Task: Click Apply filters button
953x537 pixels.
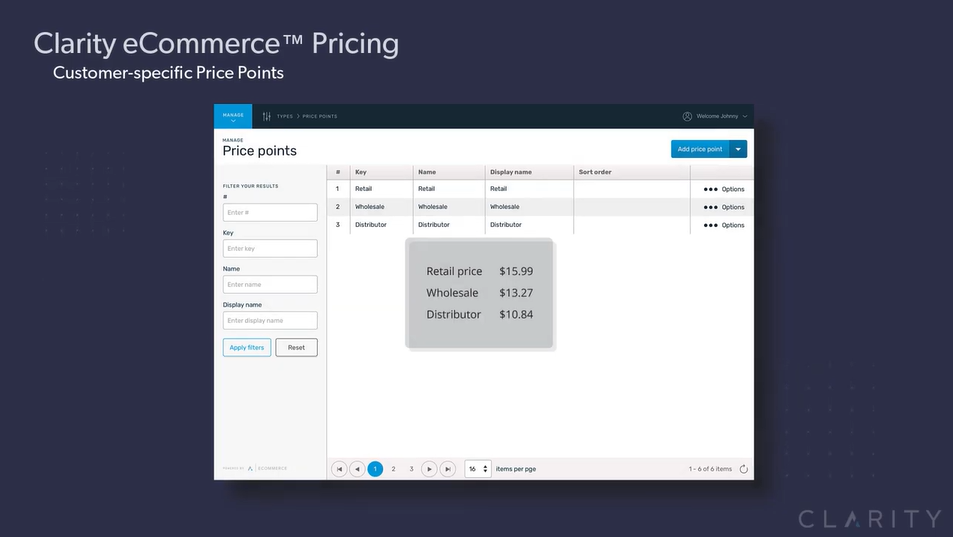Action: (x=247, y=347)
